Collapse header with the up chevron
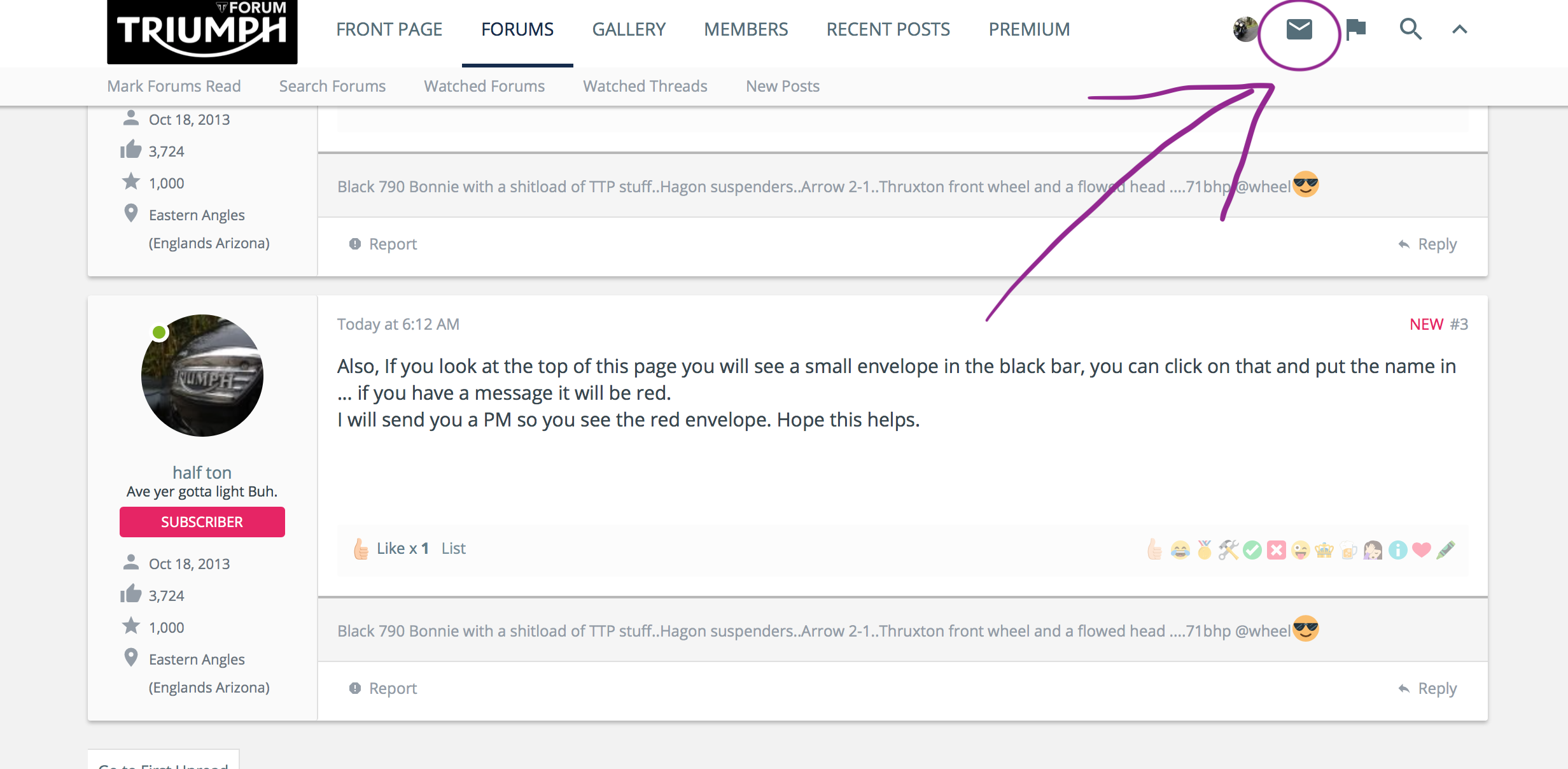Image resolution: width=1568 pixels, height=769 pixels. coord(1459,29)
